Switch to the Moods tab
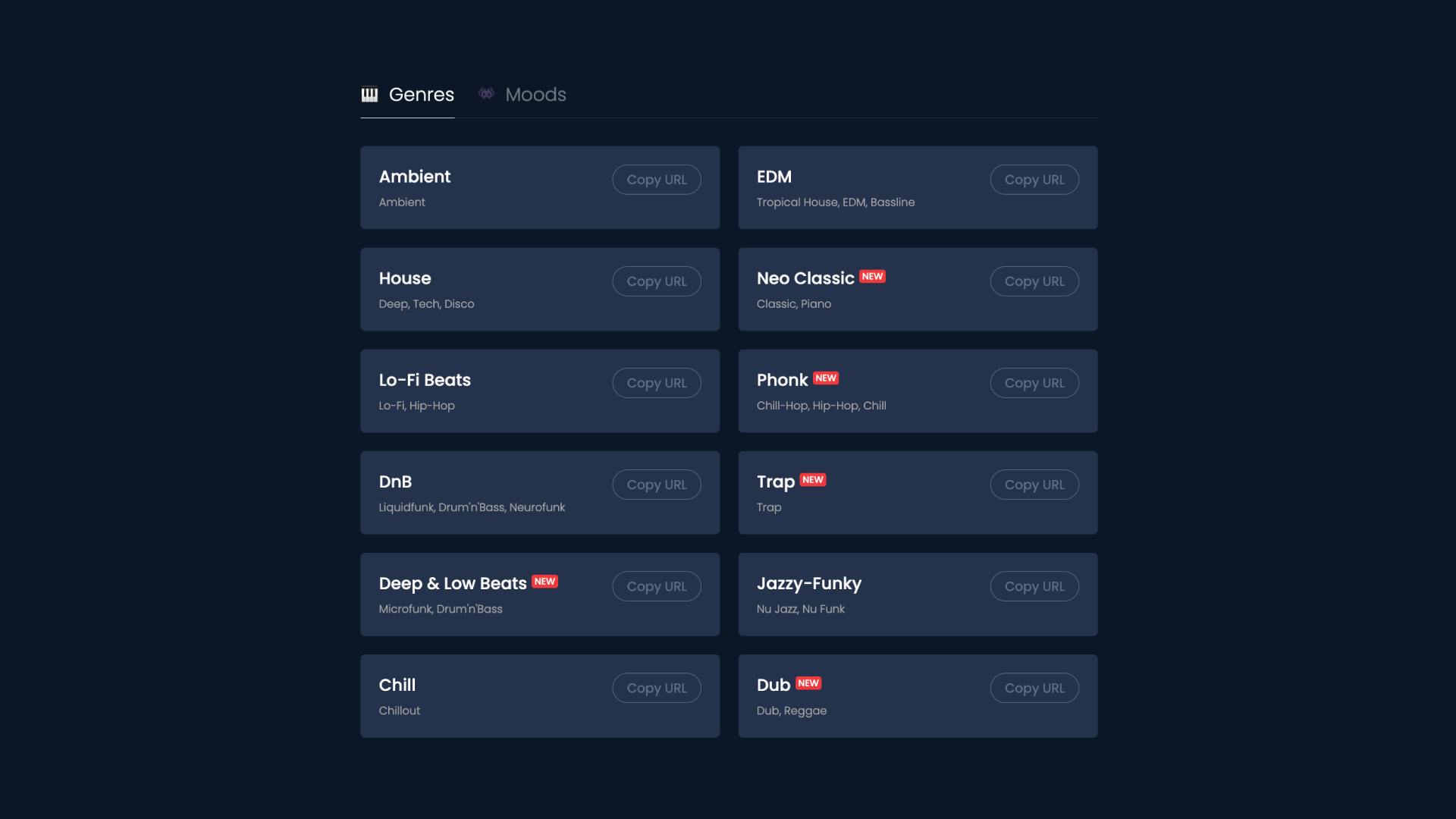 pyautogui.click(x=535, y=94)
